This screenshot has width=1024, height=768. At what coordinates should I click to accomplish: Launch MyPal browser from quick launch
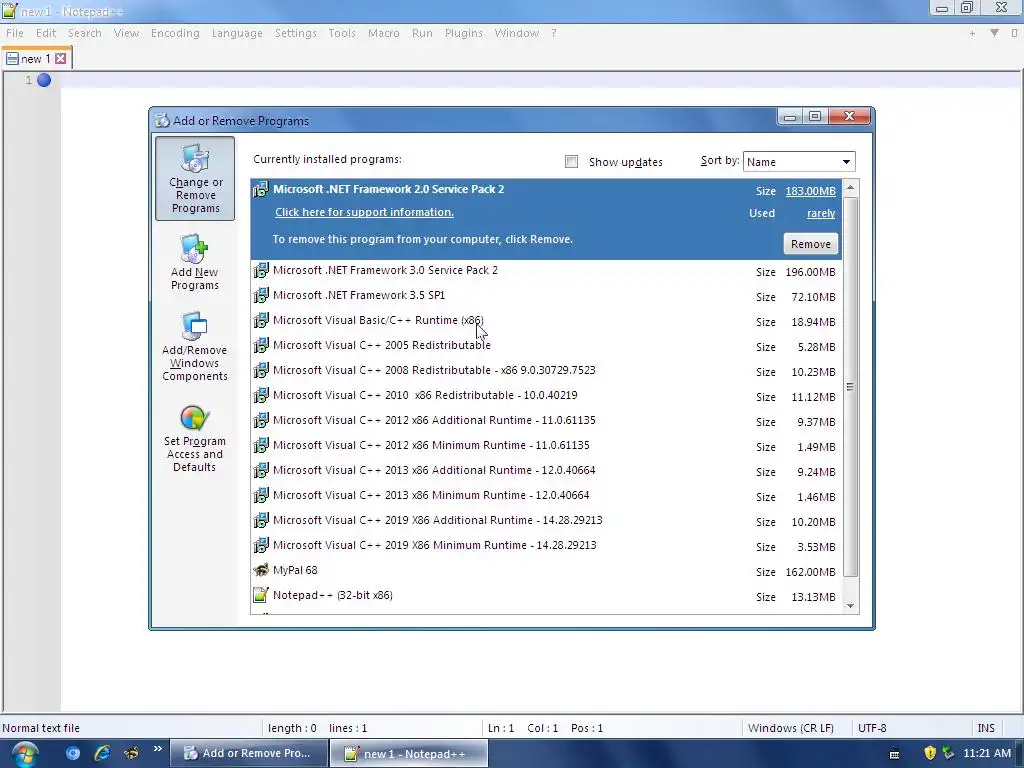coord(131,753)
